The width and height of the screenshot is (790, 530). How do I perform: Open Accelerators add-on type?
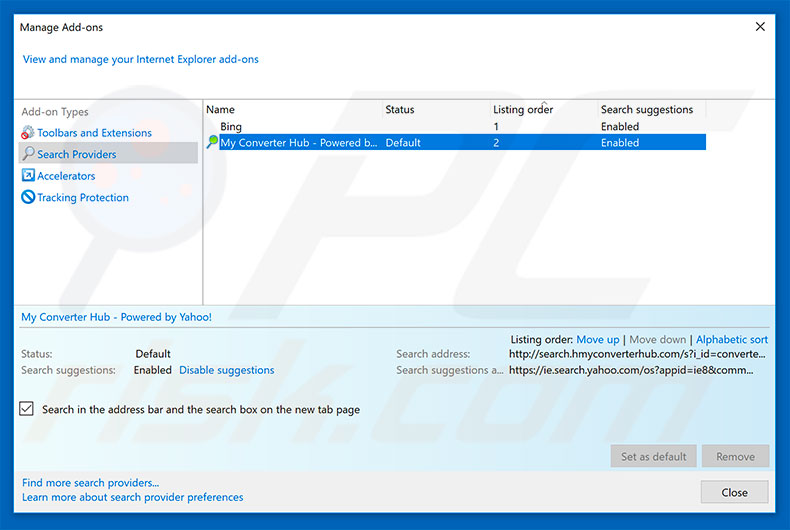[66, 176]
